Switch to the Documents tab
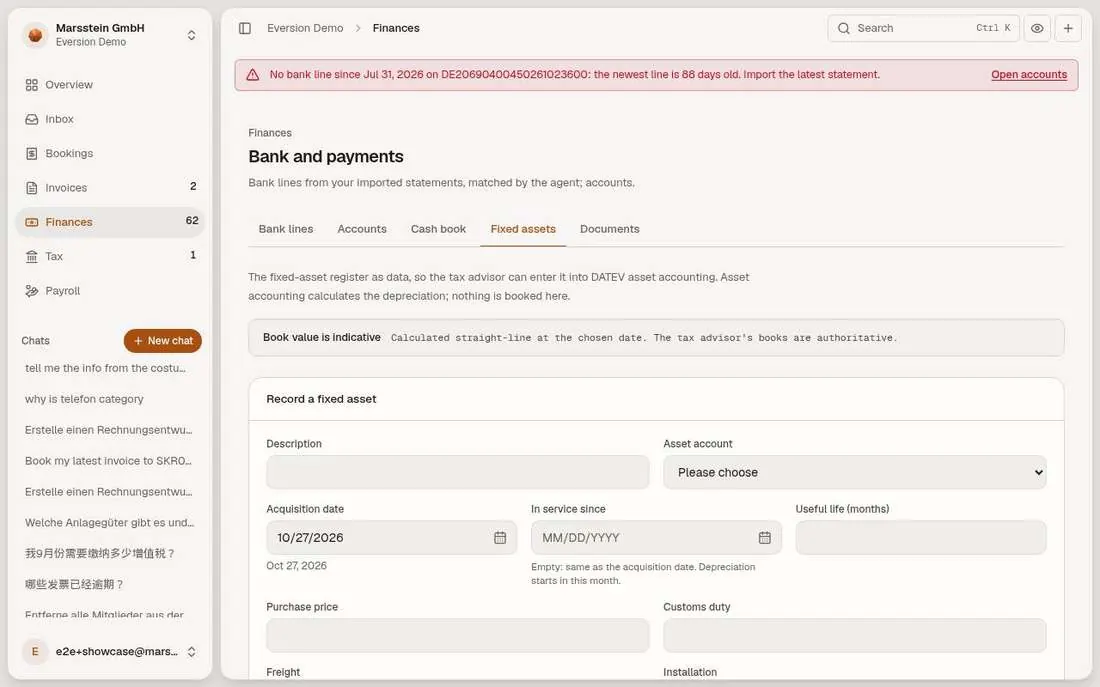The height and width of the screenshot is (687, 1100). click(x=610, y=229)
